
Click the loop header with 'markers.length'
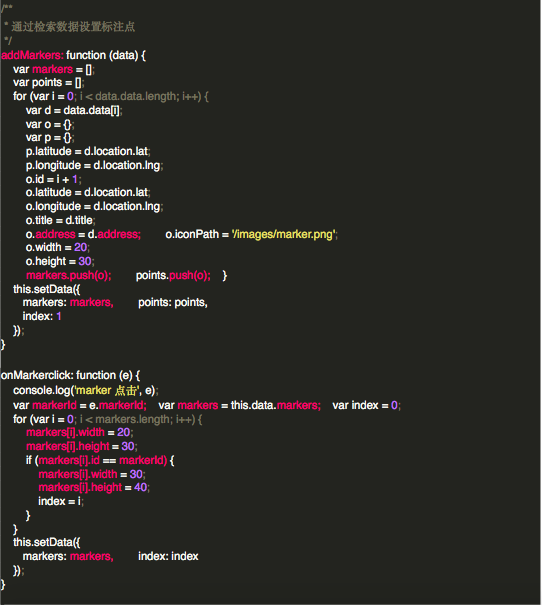pos(108,419)
